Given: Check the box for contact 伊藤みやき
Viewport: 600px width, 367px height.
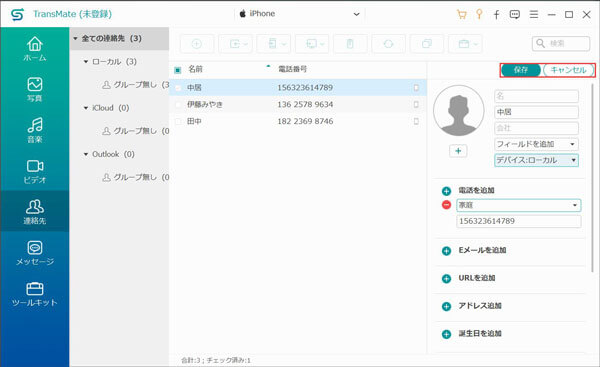Looking at the screenshot, I should point(178,104).
